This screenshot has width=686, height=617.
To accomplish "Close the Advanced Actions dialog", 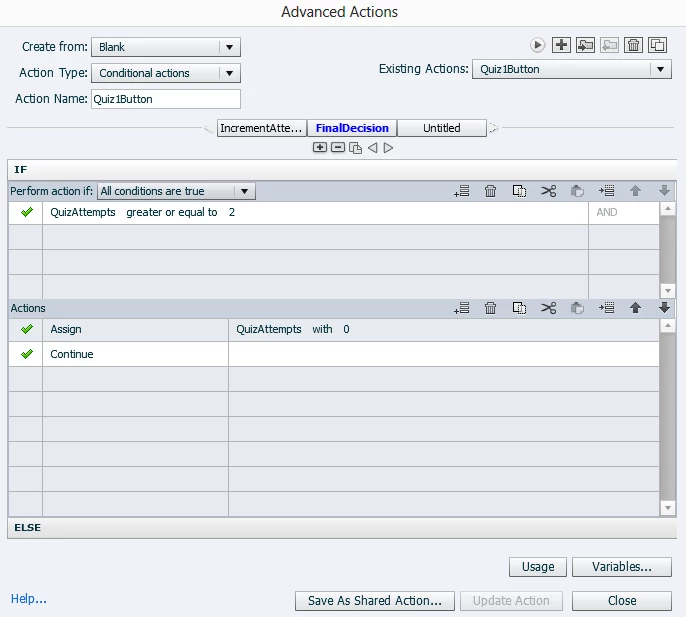I will pos(622,601).
